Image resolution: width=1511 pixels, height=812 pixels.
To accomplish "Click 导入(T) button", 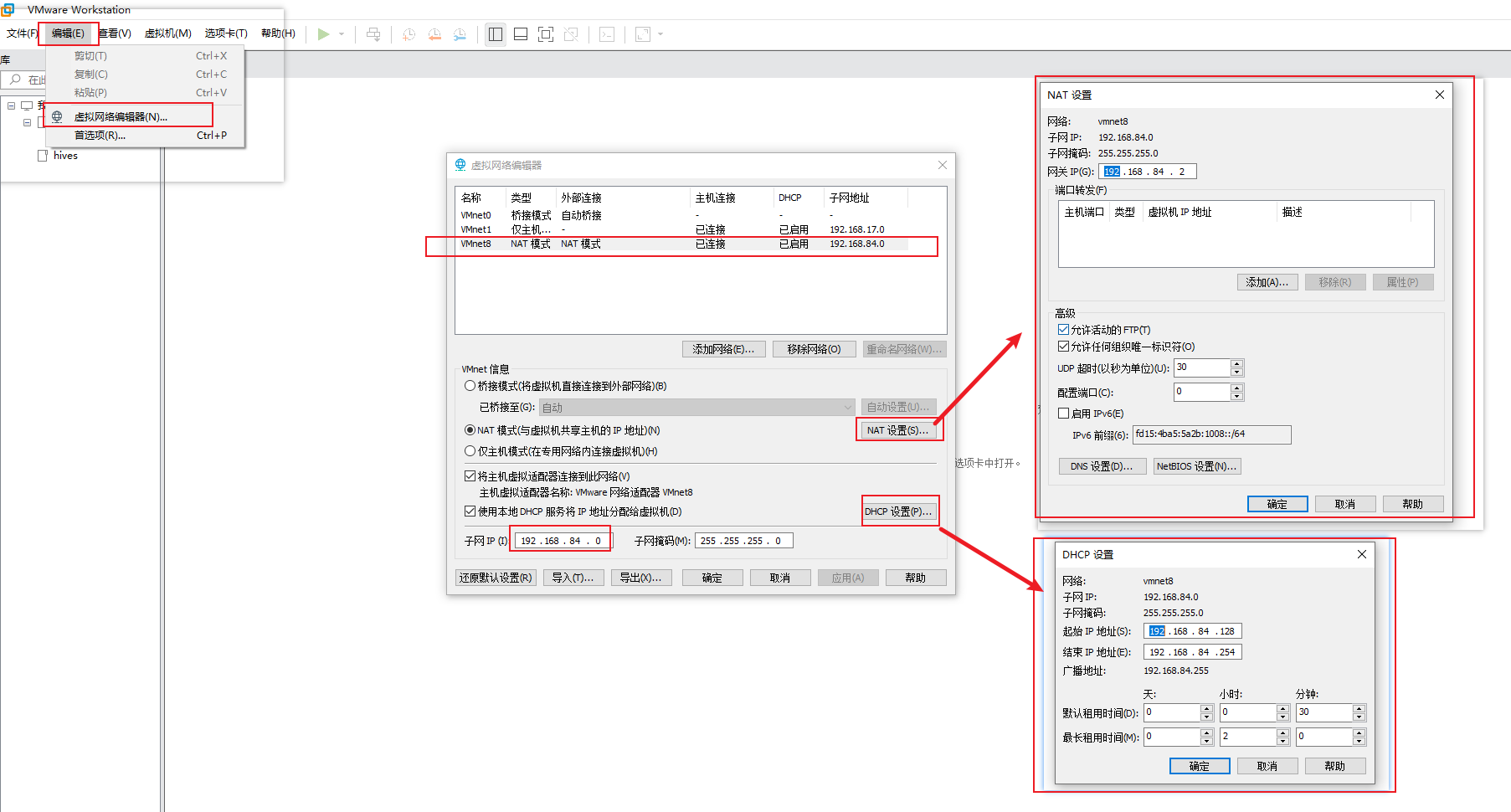I will tap(573, 578).
